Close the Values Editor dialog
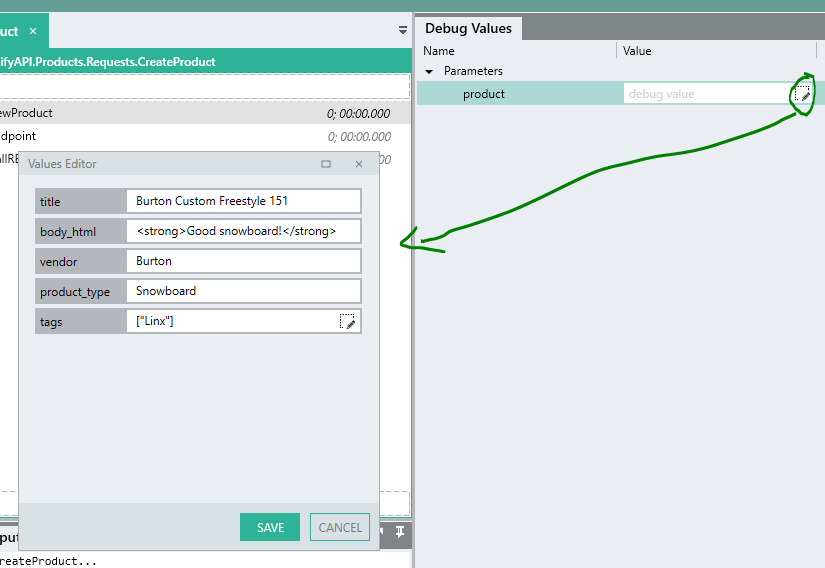The width and height of the screenshot is (825, 568). 359,164
